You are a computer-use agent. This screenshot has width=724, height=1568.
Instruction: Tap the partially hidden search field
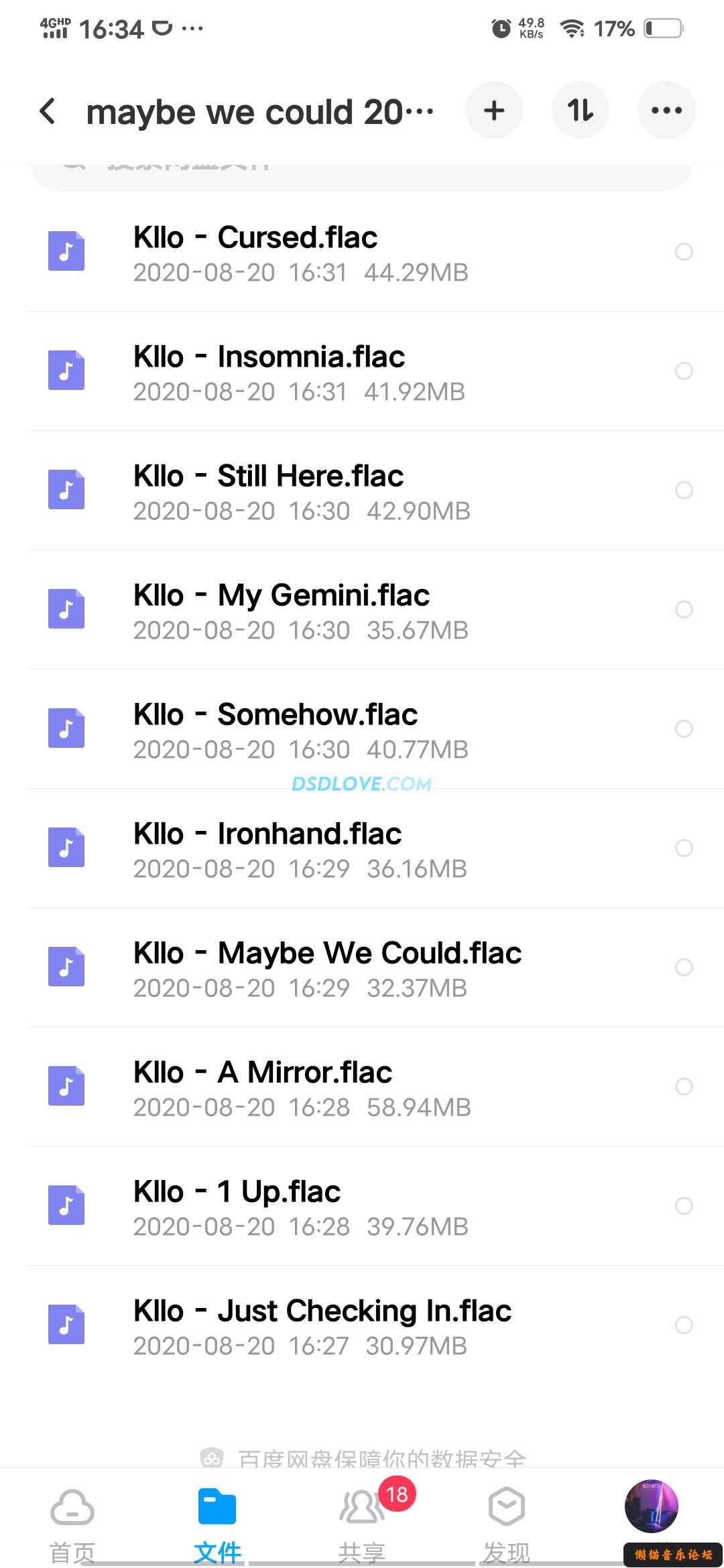[x=362, y=176]
